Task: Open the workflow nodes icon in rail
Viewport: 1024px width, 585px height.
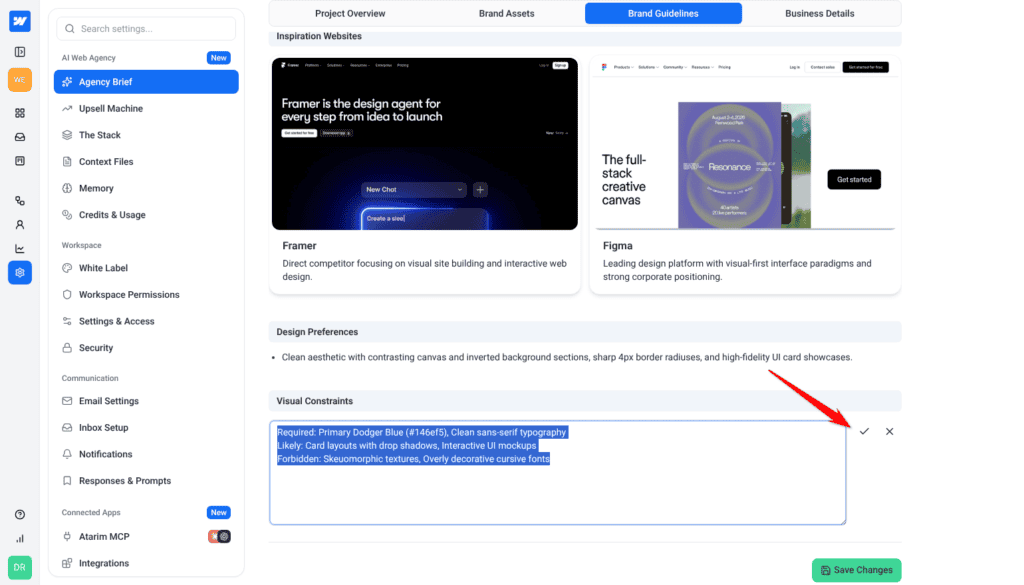Action: 20,200
